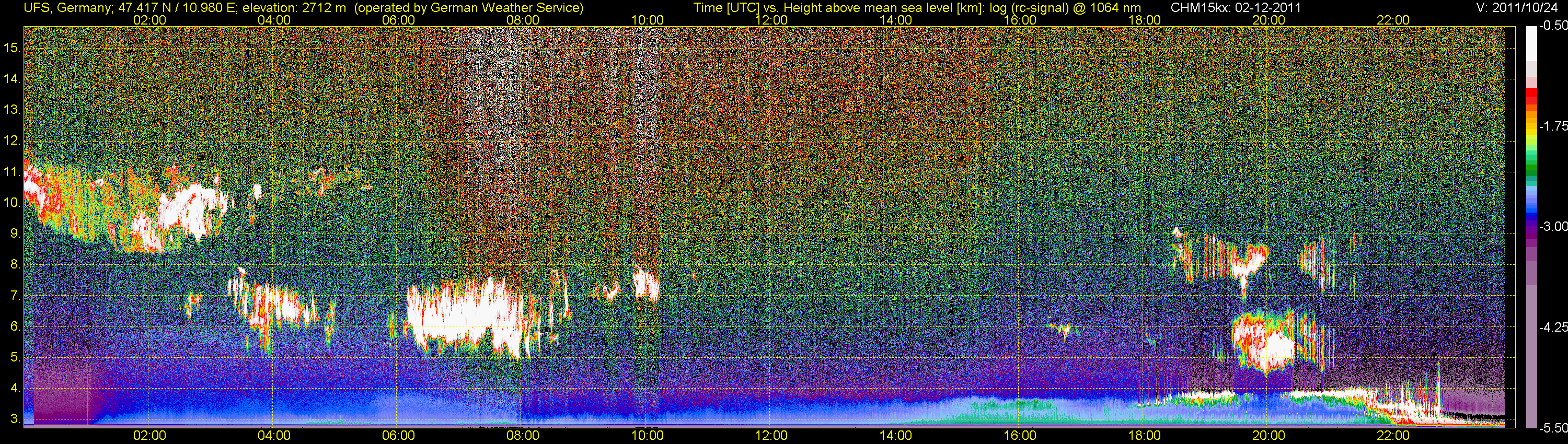Image resolution: width=1568 pixels, height=444 pixels.
Task: Click the '7.' height axis label
Action: pyautogui.click(x=15, y=296)
